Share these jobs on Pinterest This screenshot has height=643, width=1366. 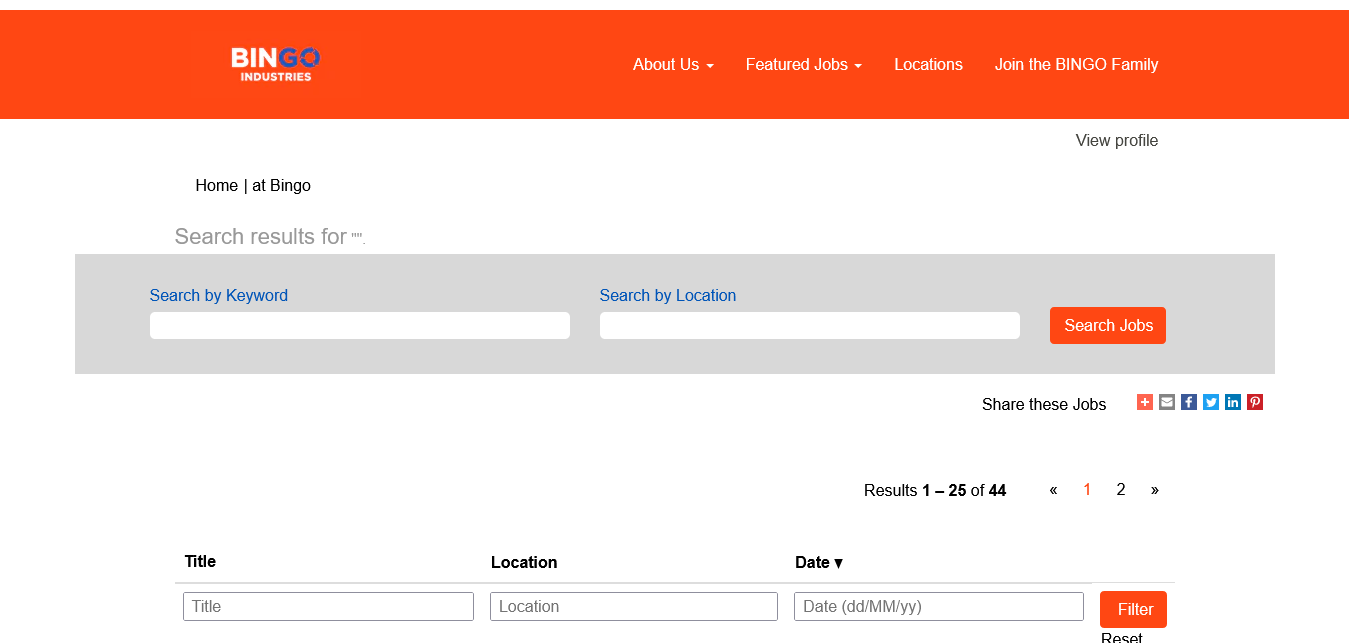tap(1255, 402)
